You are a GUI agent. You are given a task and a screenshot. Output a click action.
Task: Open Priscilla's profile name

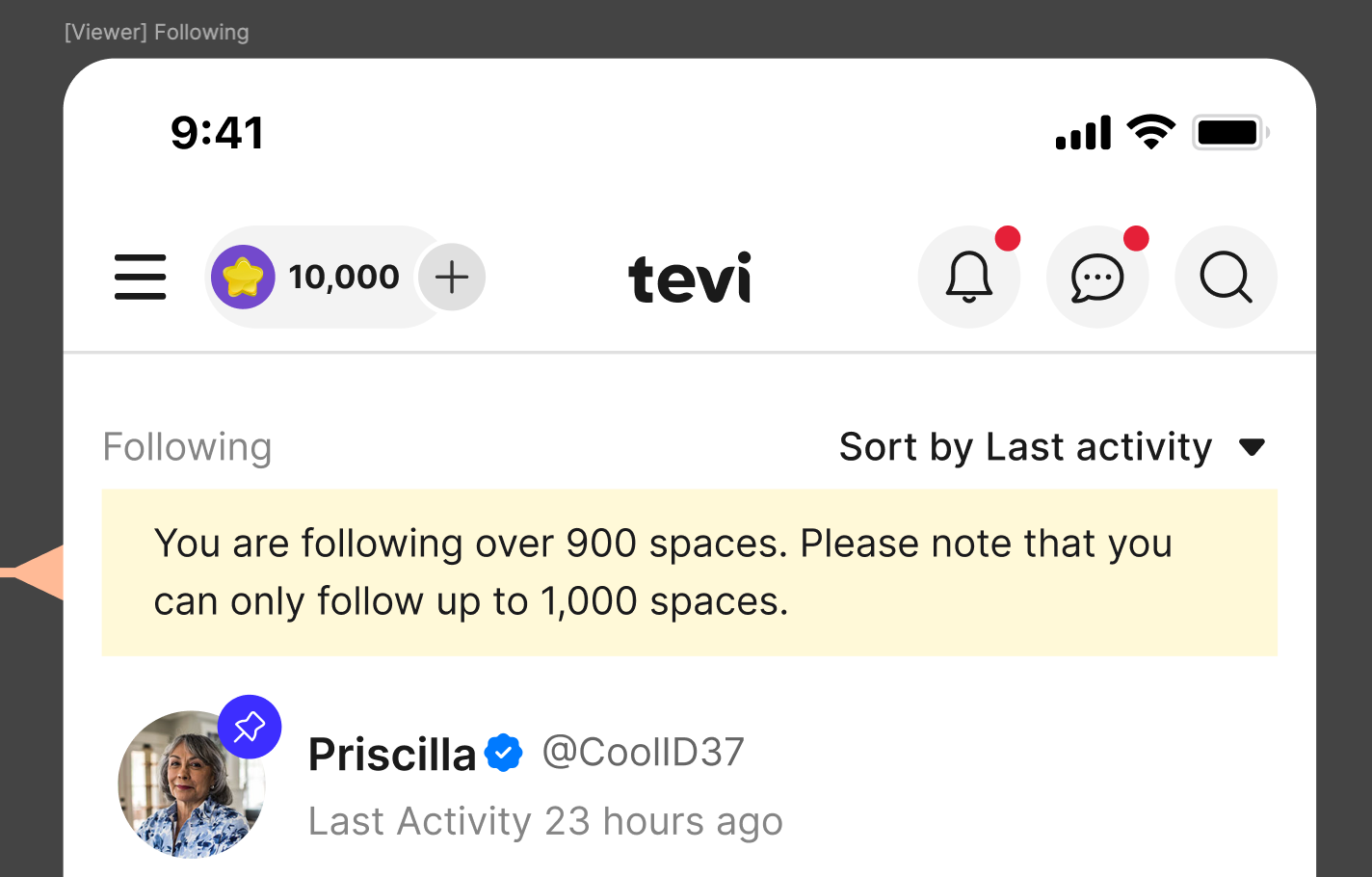tap(392, 754)
